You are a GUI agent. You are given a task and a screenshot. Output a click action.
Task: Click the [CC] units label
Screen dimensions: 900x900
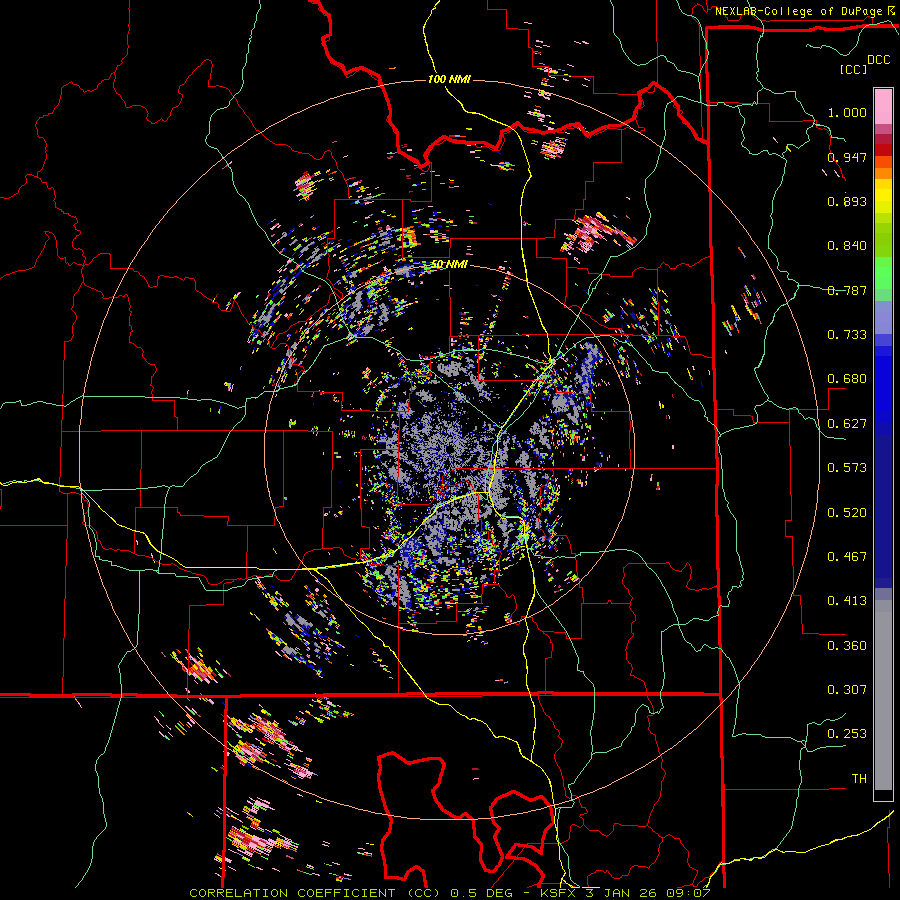click(853, 69)
